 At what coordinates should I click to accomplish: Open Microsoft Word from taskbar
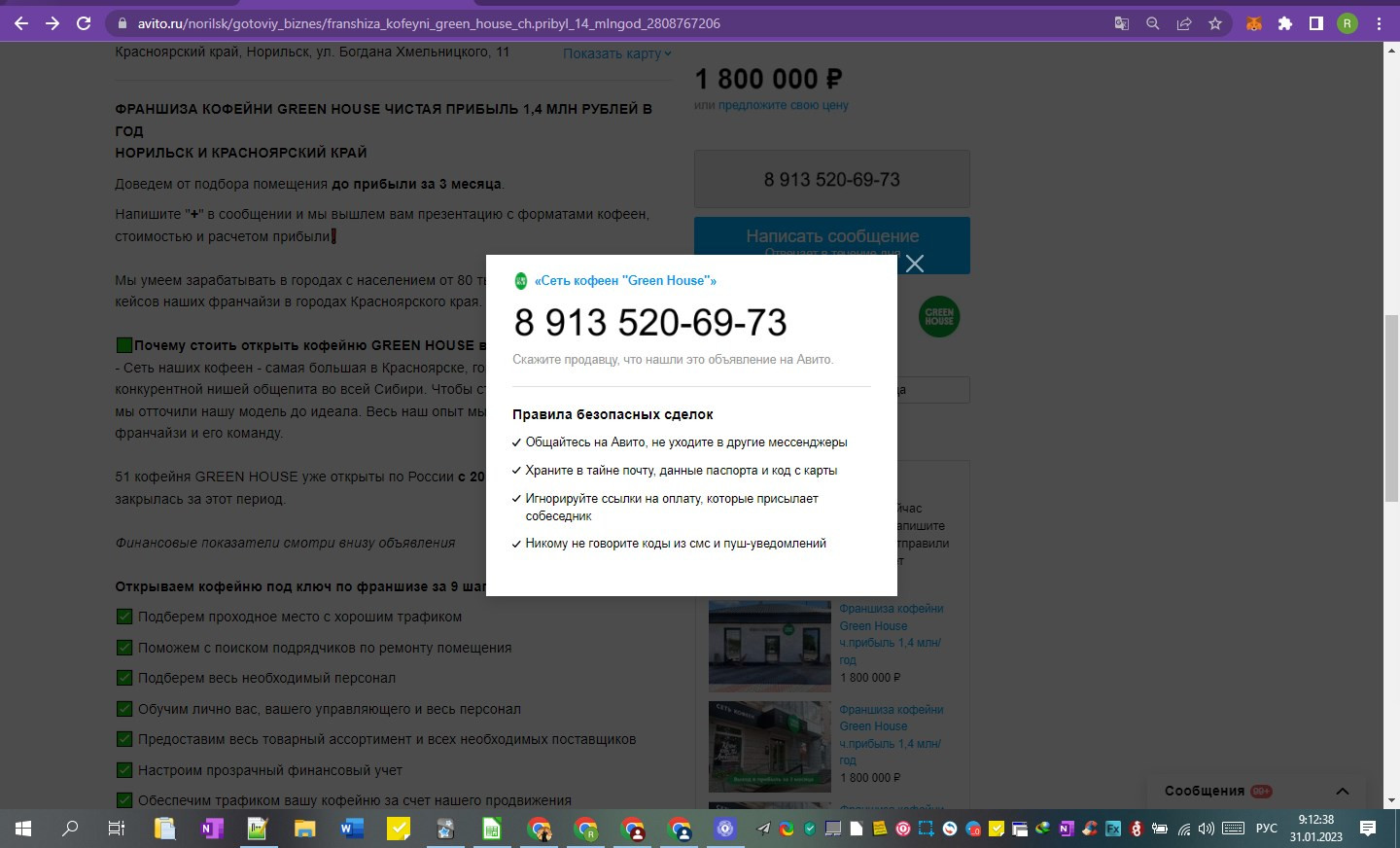[x=352, y=829]
